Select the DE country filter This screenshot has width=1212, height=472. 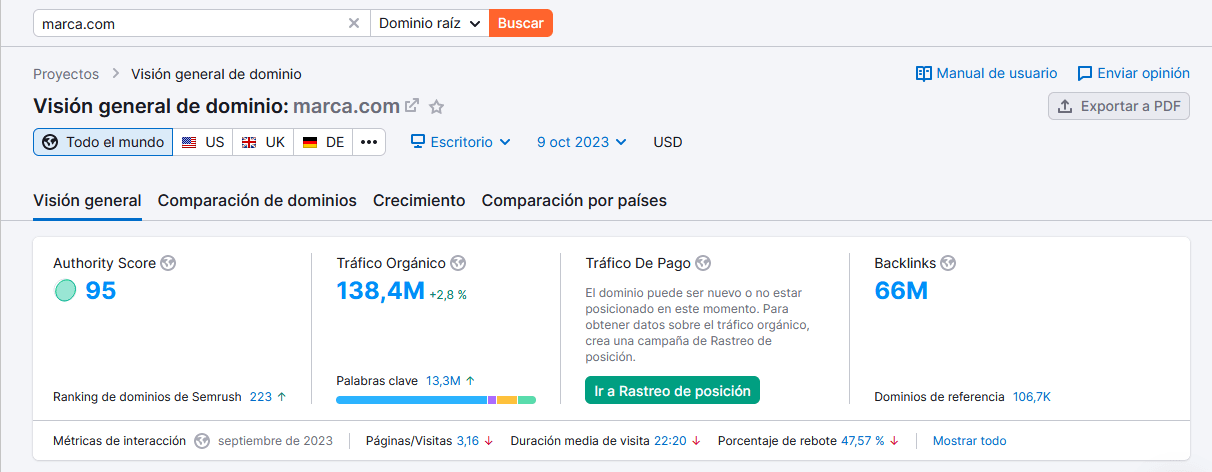coord(323,142)
